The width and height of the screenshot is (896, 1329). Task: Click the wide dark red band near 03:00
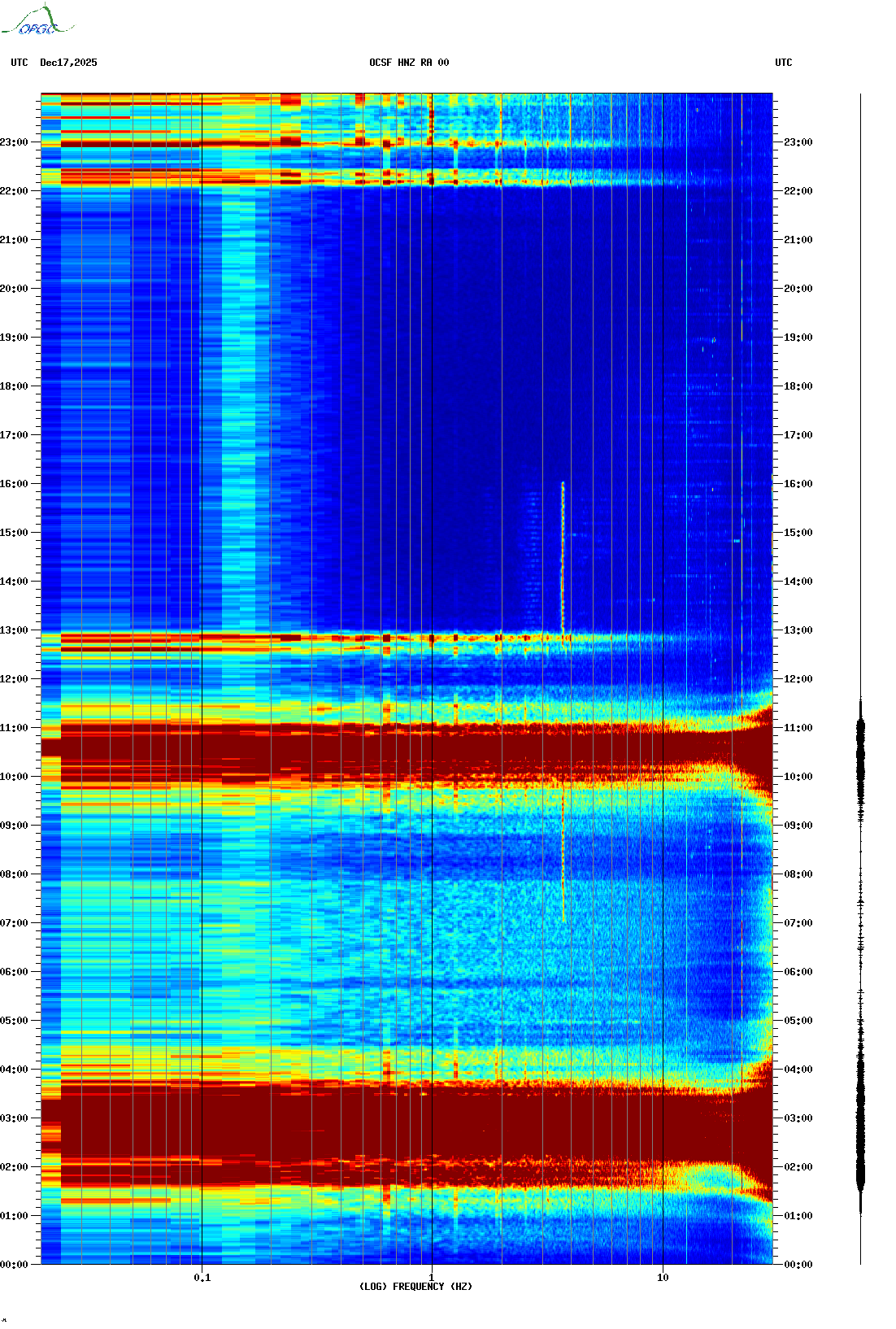click(x=407, y=1122)
